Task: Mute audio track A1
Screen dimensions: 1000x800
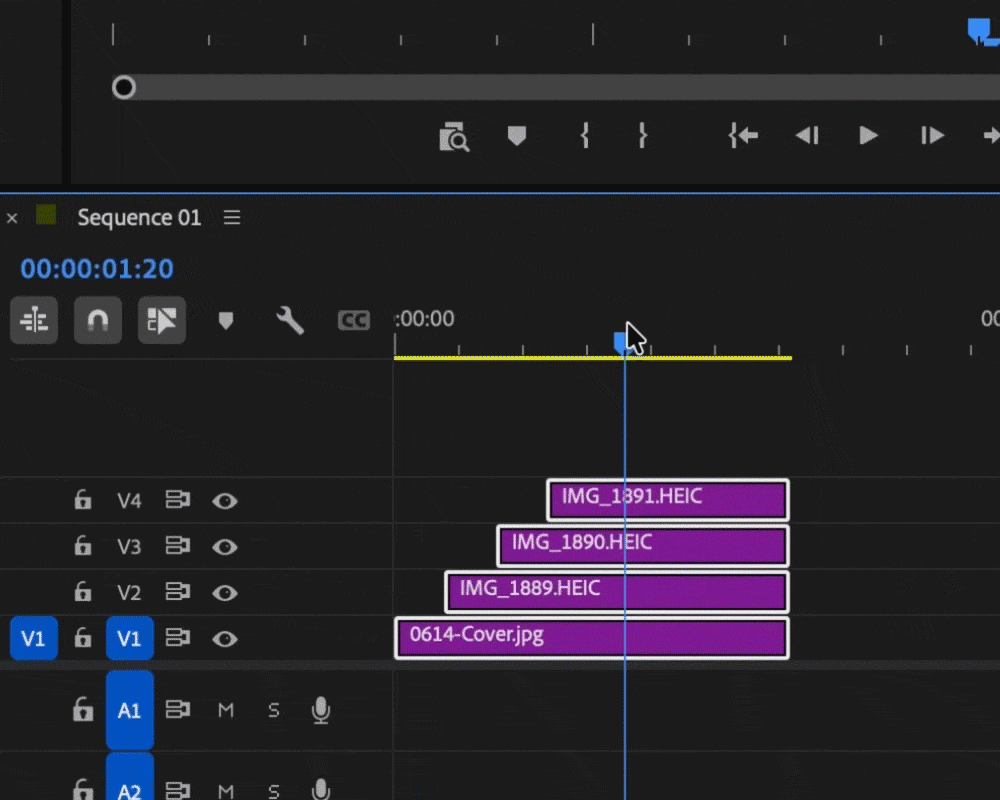Action: (226, 710)
